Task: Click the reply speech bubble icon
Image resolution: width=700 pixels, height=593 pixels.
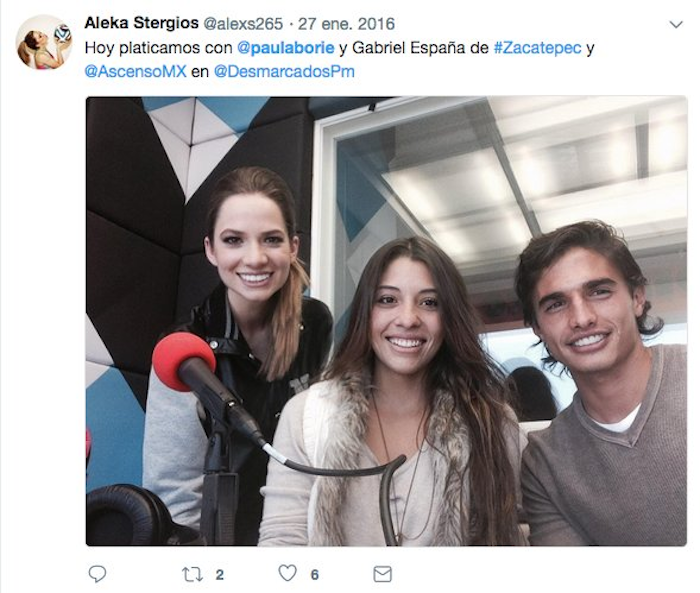Action: pyautogui.click(x=97, y=574)
